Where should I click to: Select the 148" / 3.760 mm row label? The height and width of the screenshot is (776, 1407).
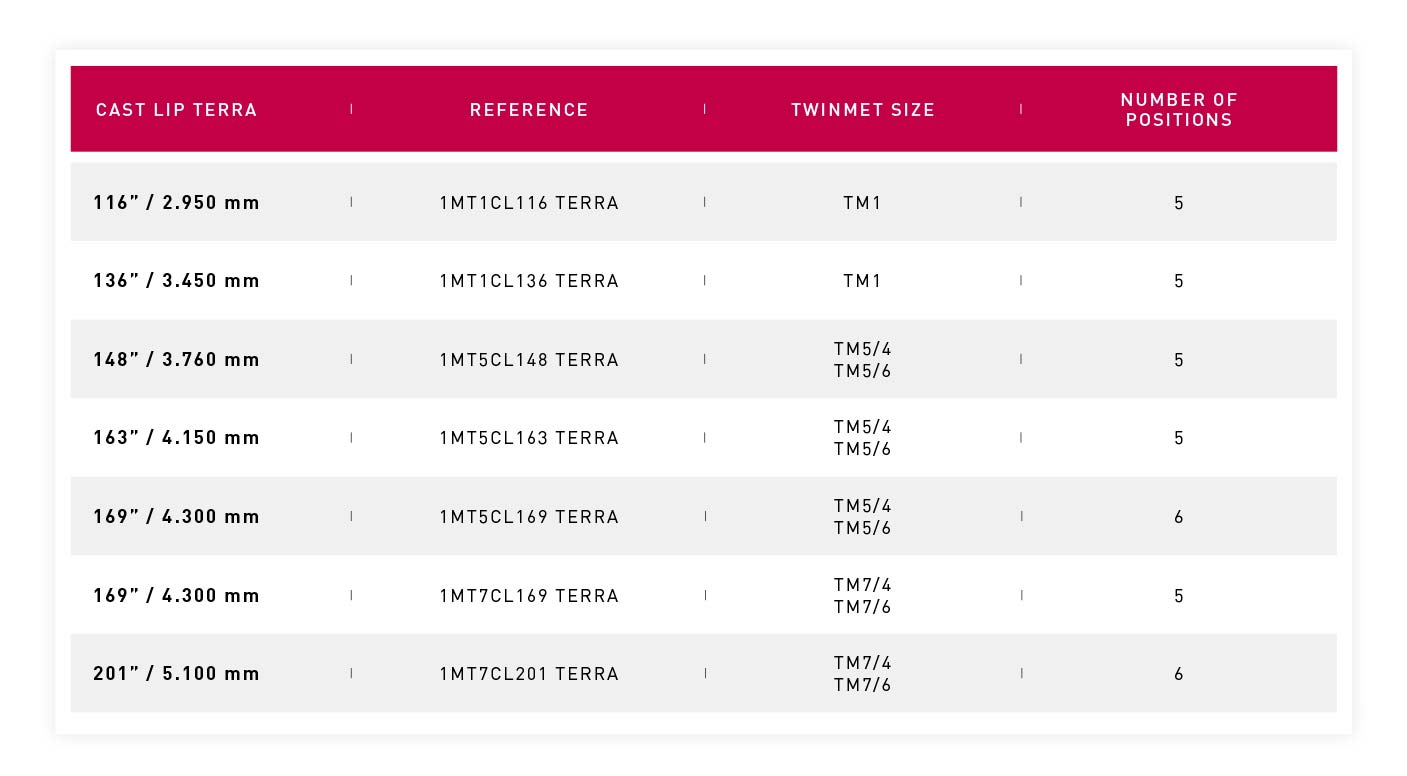coord(177,359)
